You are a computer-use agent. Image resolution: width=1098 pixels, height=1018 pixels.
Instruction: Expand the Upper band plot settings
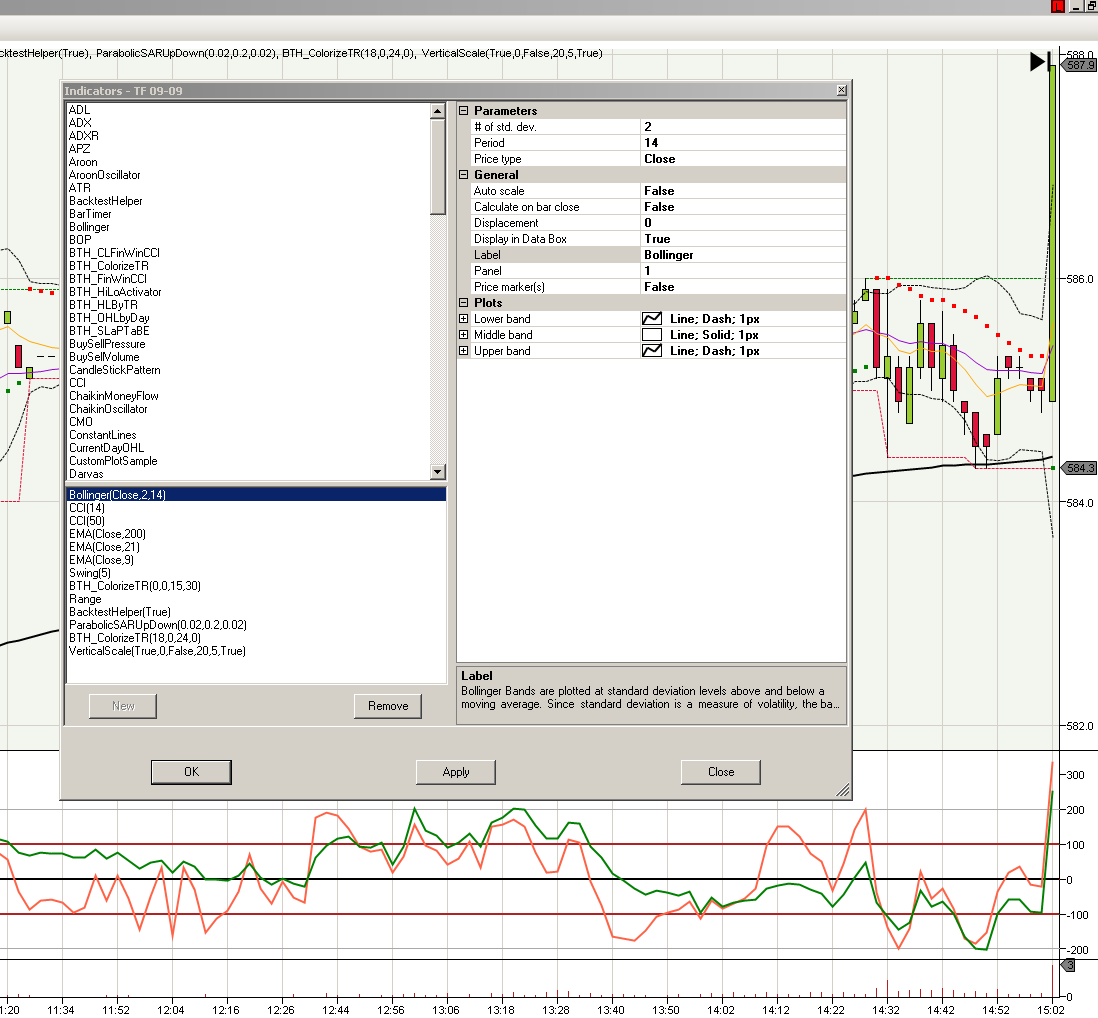click(464, 351)
